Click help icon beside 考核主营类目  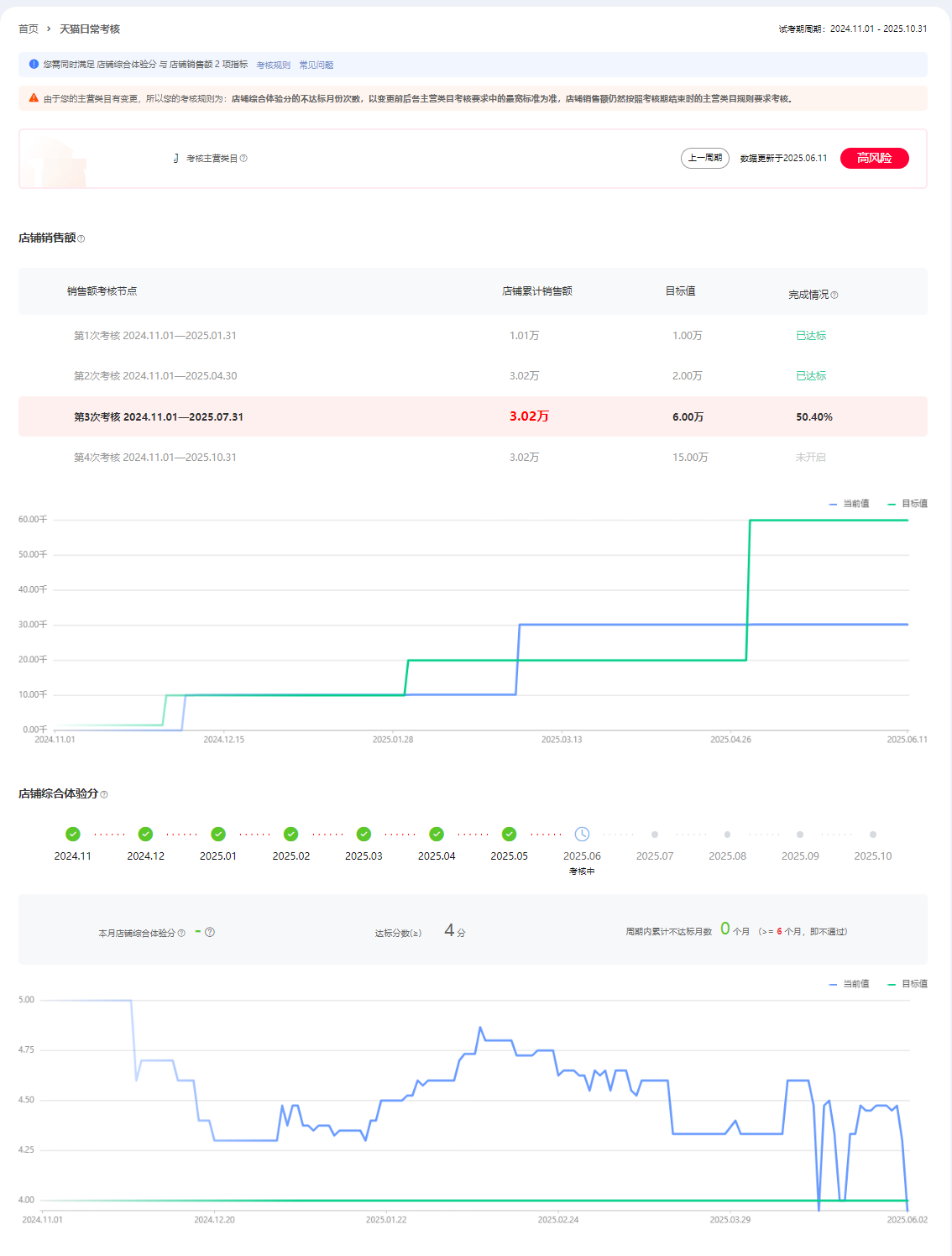(243, 159)
